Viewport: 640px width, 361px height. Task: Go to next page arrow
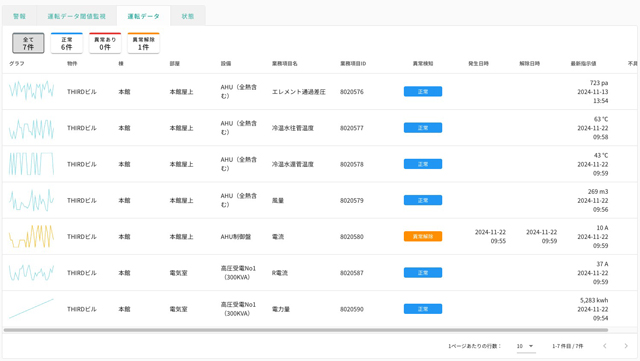coord(626,346)
